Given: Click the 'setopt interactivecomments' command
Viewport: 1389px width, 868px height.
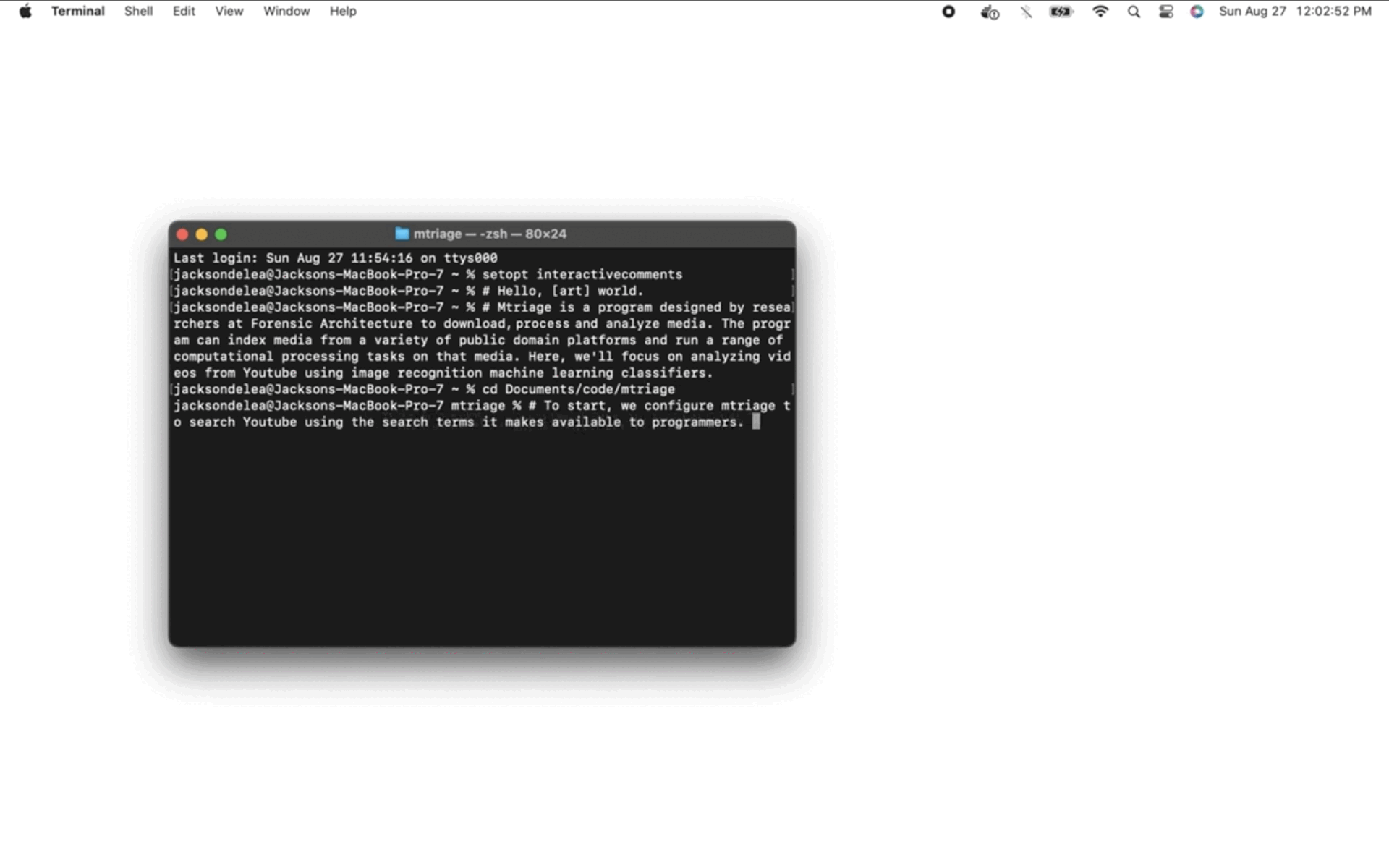Looking at the screenshot, I should point(582,275).
